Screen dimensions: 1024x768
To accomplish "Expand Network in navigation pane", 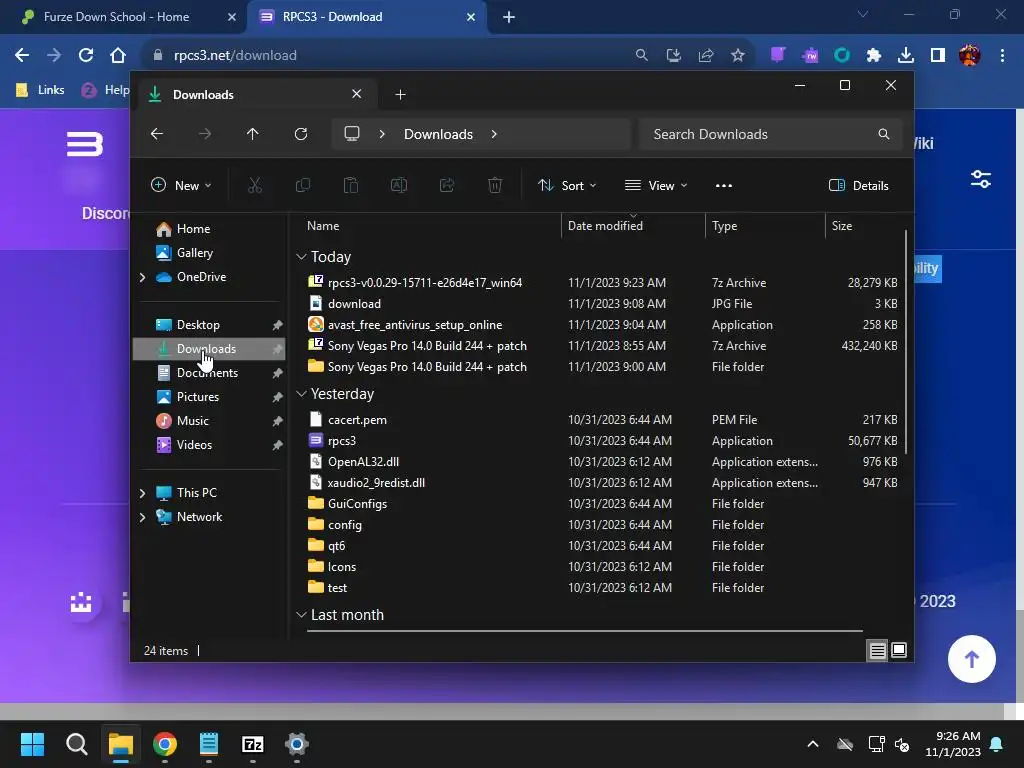I will point(142,517).
